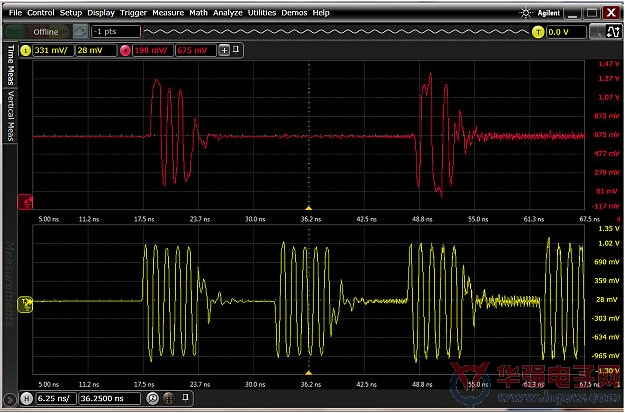Open the Measurements side panel tab

coord(10,283)
